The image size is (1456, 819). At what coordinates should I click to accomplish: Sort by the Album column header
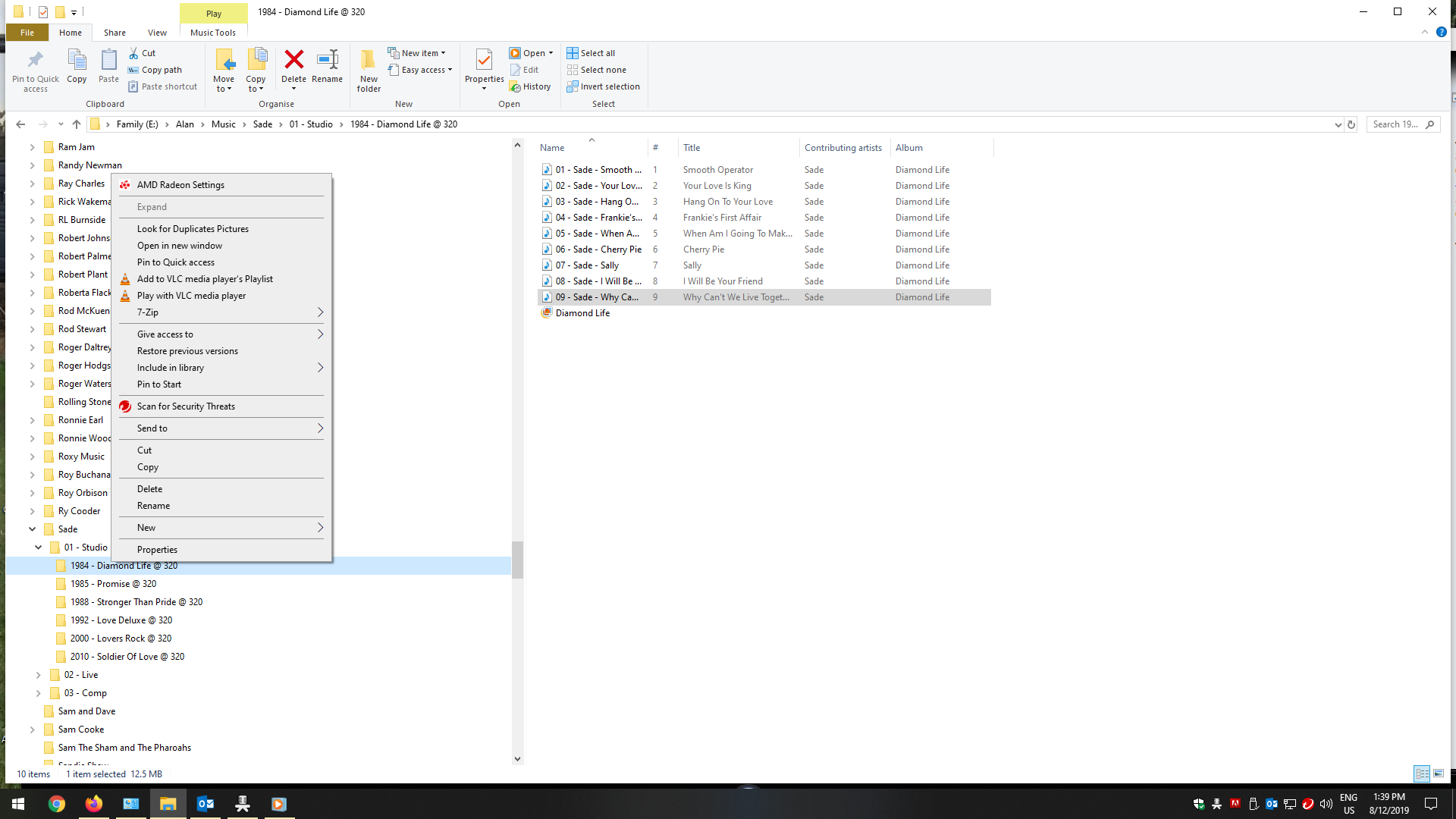point(941,148)
